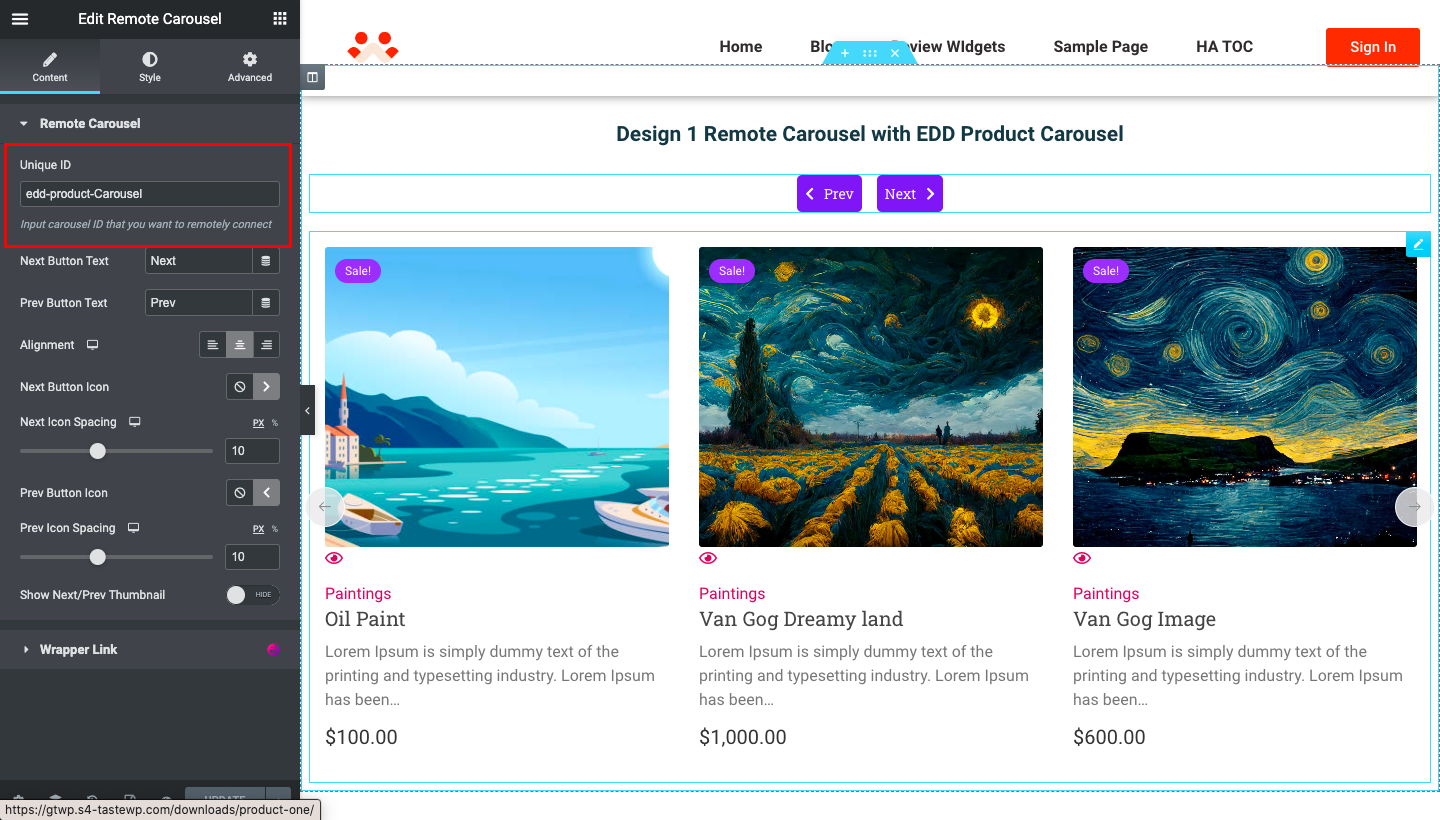Screen dimensions: 1440x820
Task: Adjust the Prev Icon Spacing slider
Action: (x=98, y=557)
